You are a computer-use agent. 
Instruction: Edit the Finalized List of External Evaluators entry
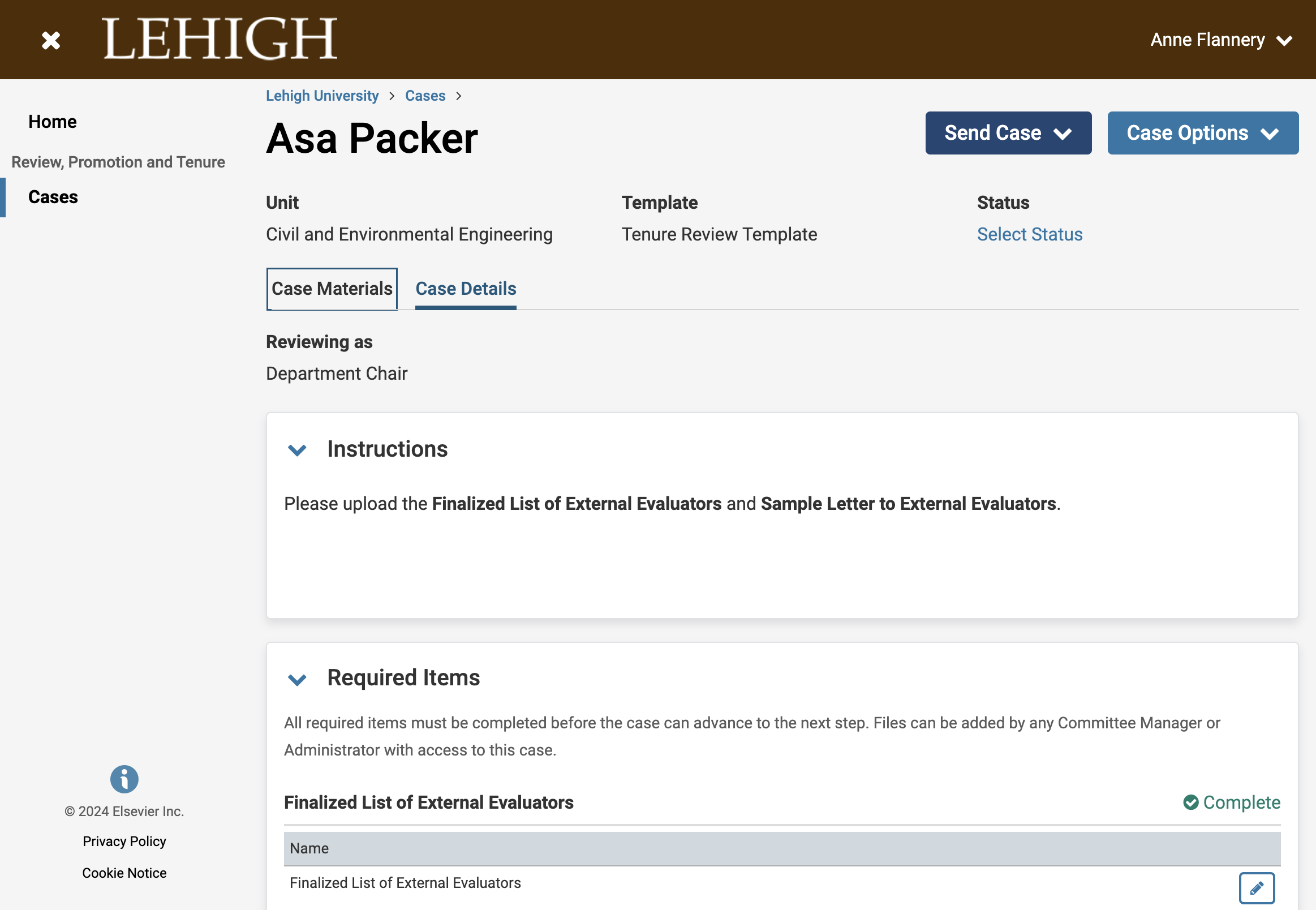[1257, 888]
